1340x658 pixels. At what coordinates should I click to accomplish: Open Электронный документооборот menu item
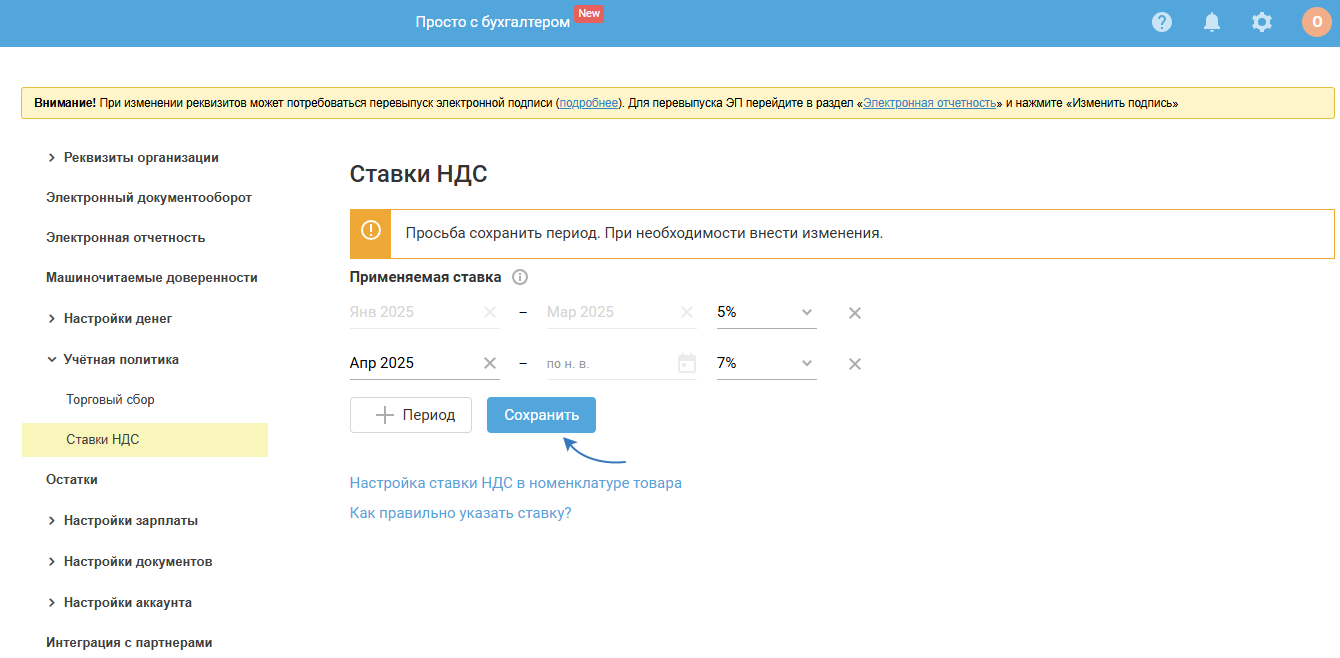click(149, 197)
